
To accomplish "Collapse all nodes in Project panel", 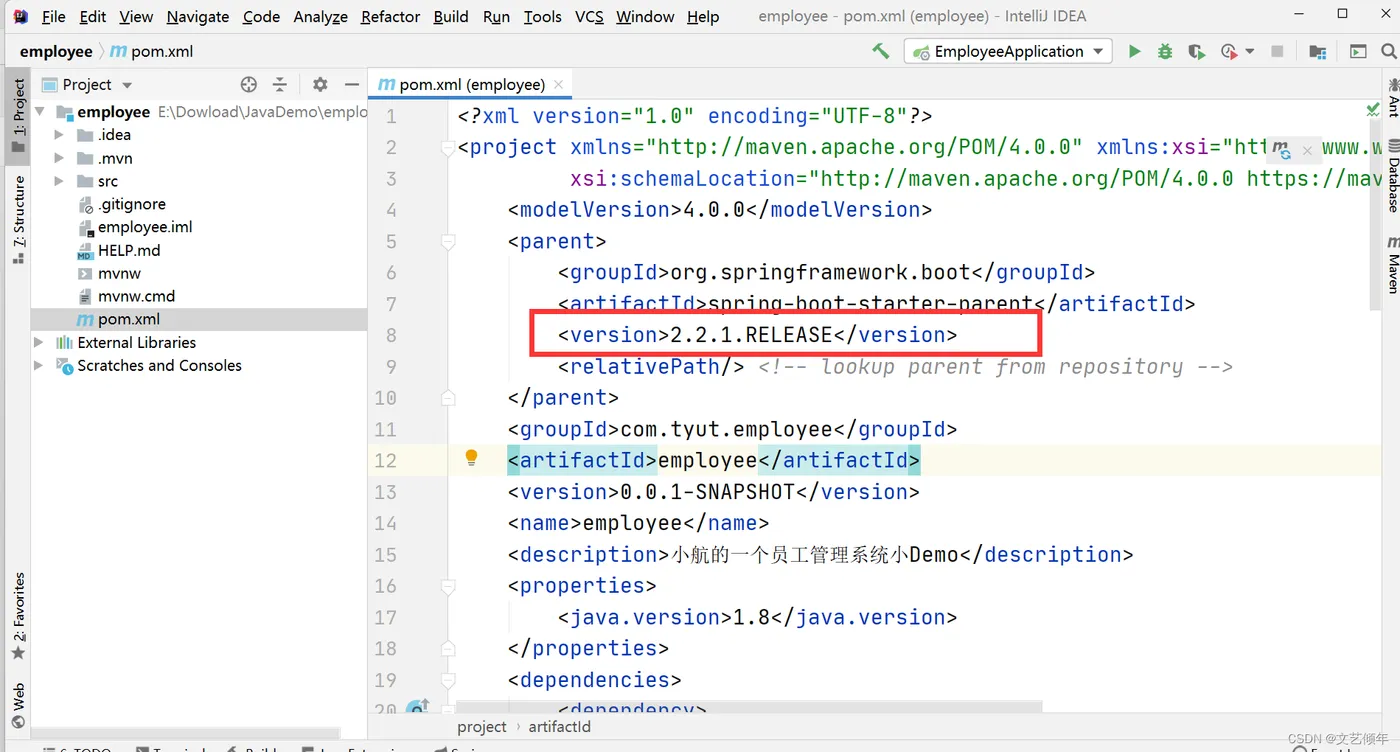I will pyautogui.click(x=280, y=84).
